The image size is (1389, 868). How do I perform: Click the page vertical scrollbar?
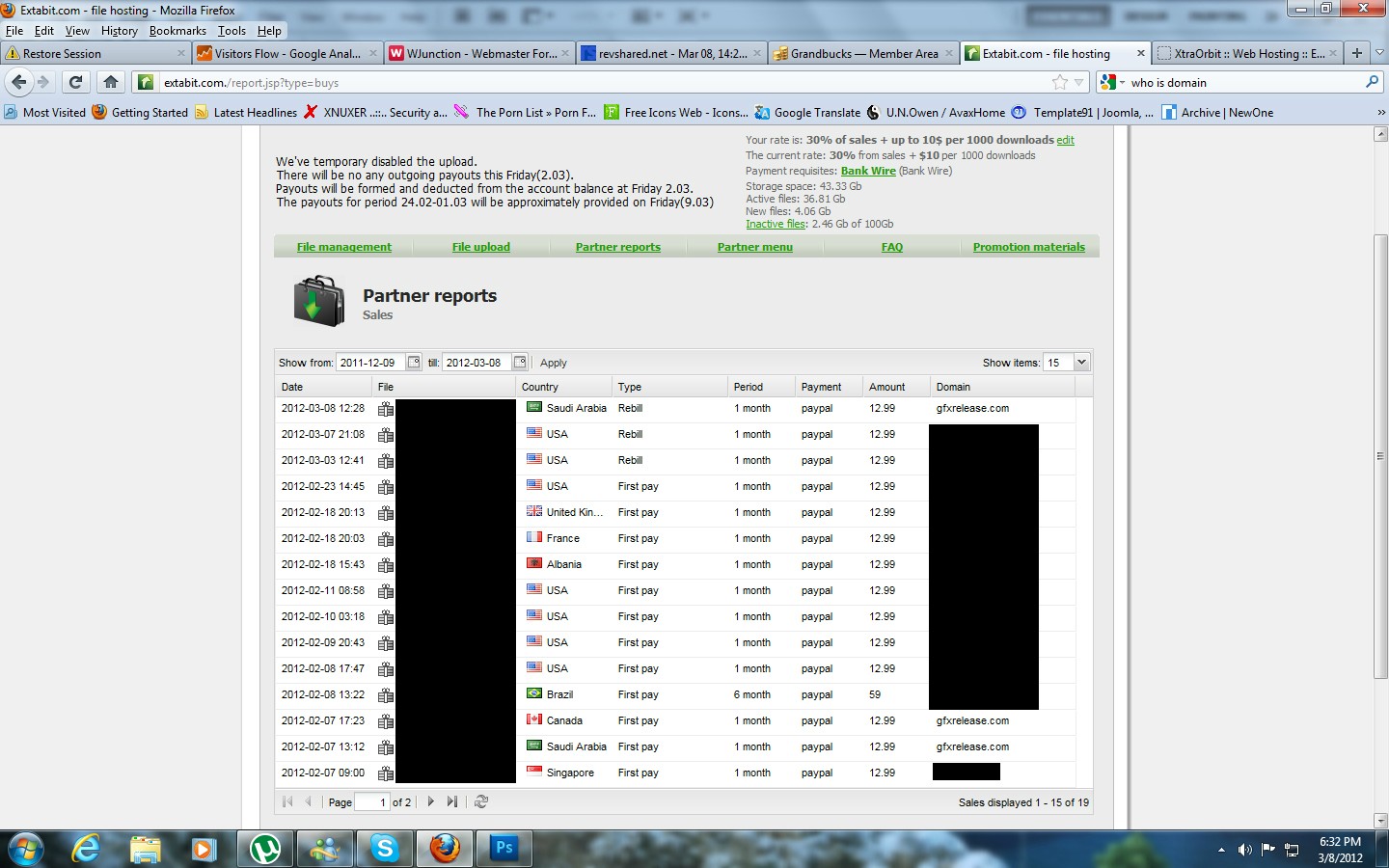click(x=1380, y=477)
